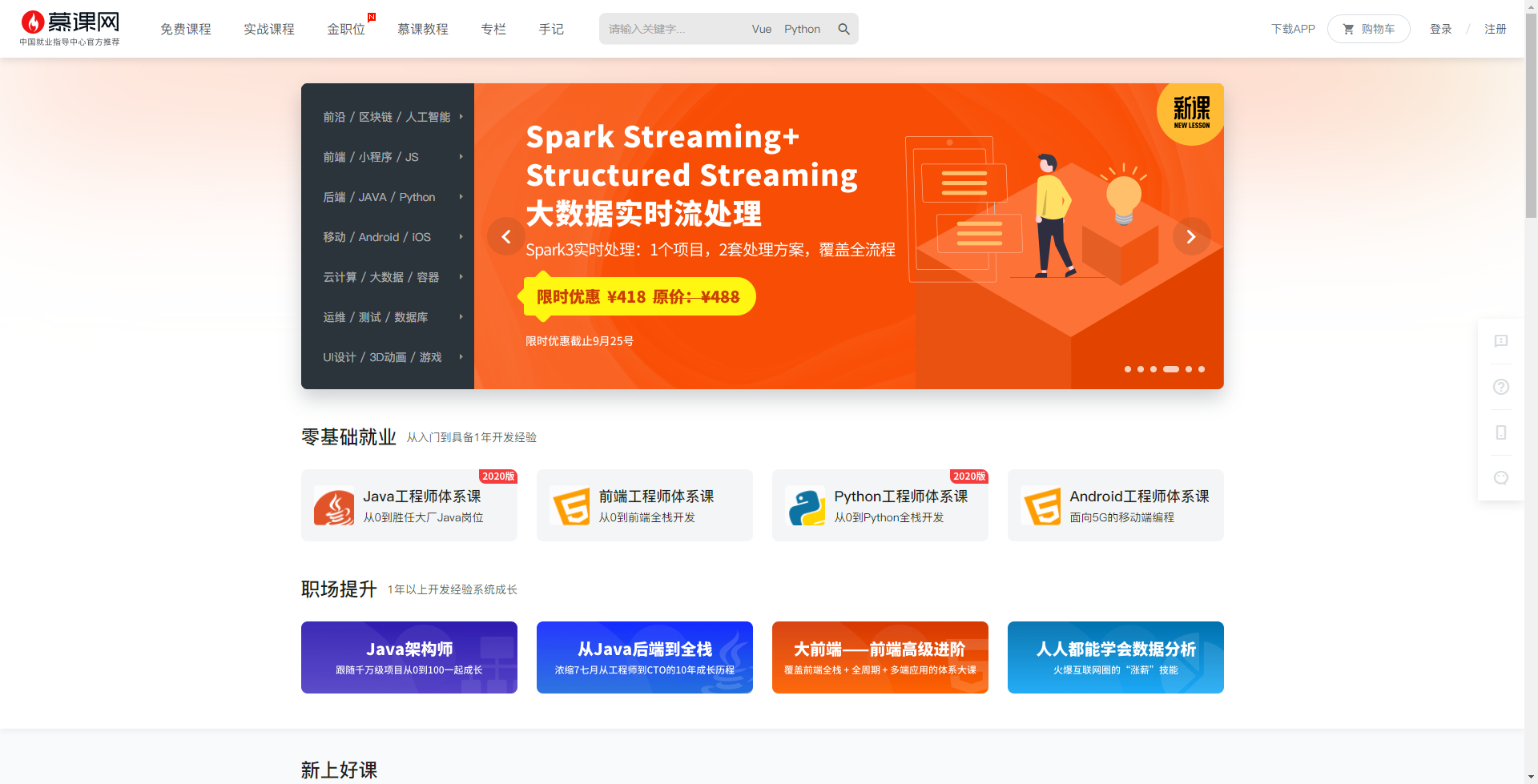Open the 人人都能学会数据分析 card
Screen dimensions: 1538x784
tap(1116, 657)
